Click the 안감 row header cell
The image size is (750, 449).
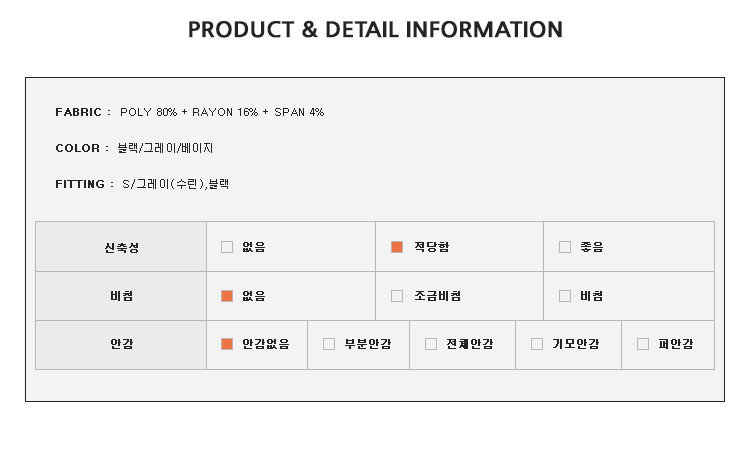coord(121,345)
